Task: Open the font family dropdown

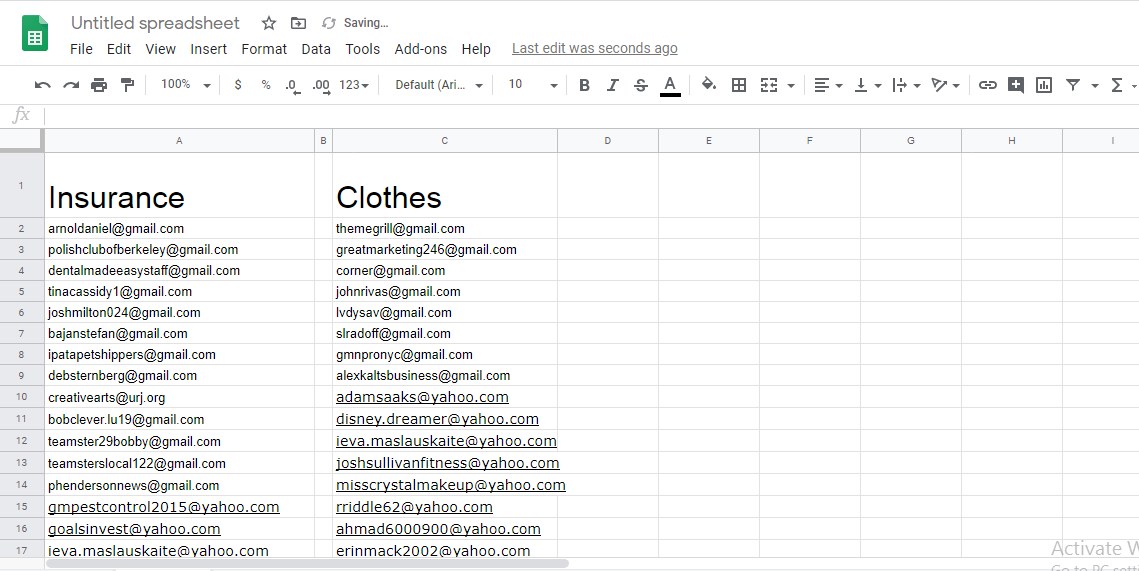Action: (439, 85)
